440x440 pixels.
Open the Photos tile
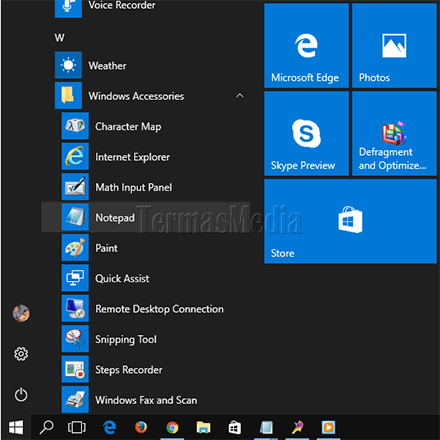tap(394, 46)
